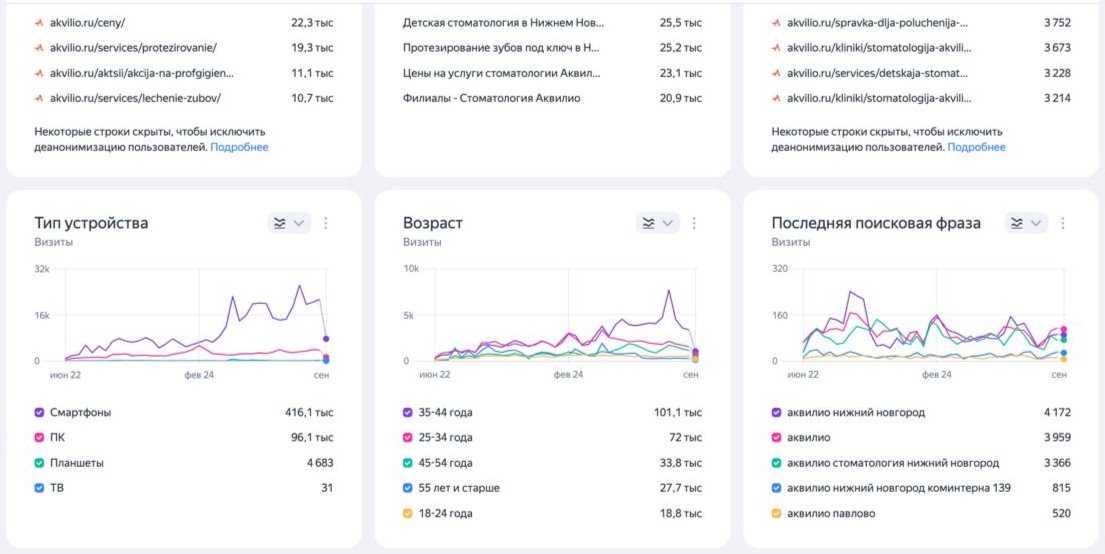Screen dimensions: 1105x554
Task: Open chart type dropdown in Тип устройства widget
Action: [x=288, y=223]
